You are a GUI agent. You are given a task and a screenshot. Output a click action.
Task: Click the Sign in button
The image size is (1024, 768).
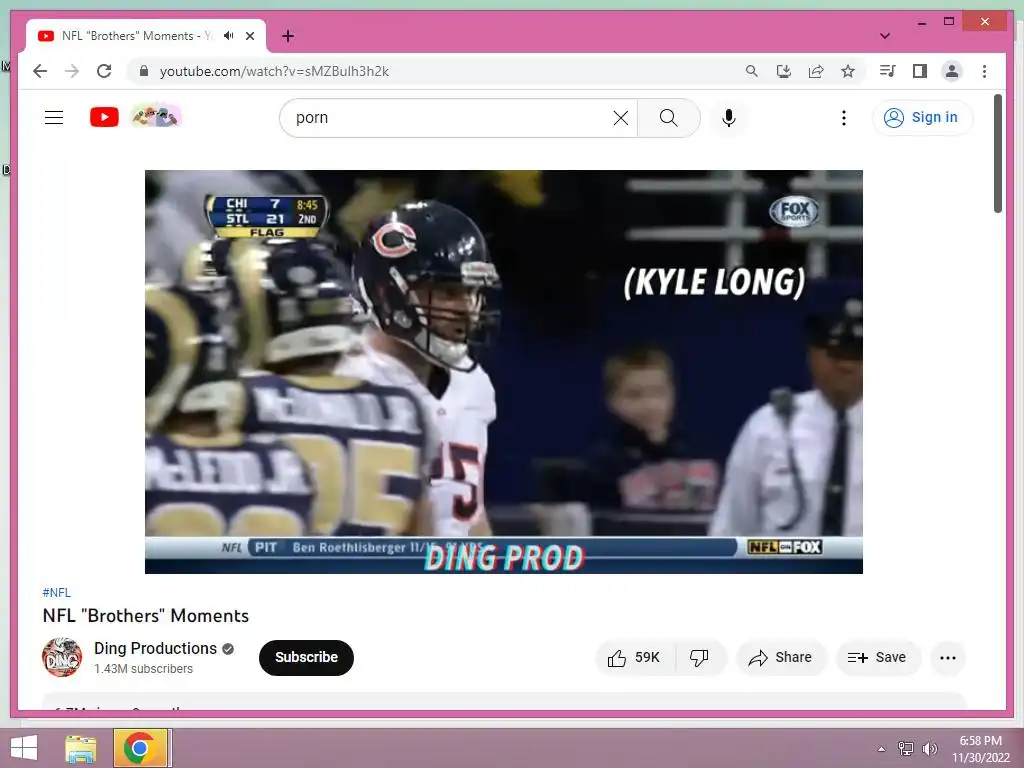pos(922,118)
